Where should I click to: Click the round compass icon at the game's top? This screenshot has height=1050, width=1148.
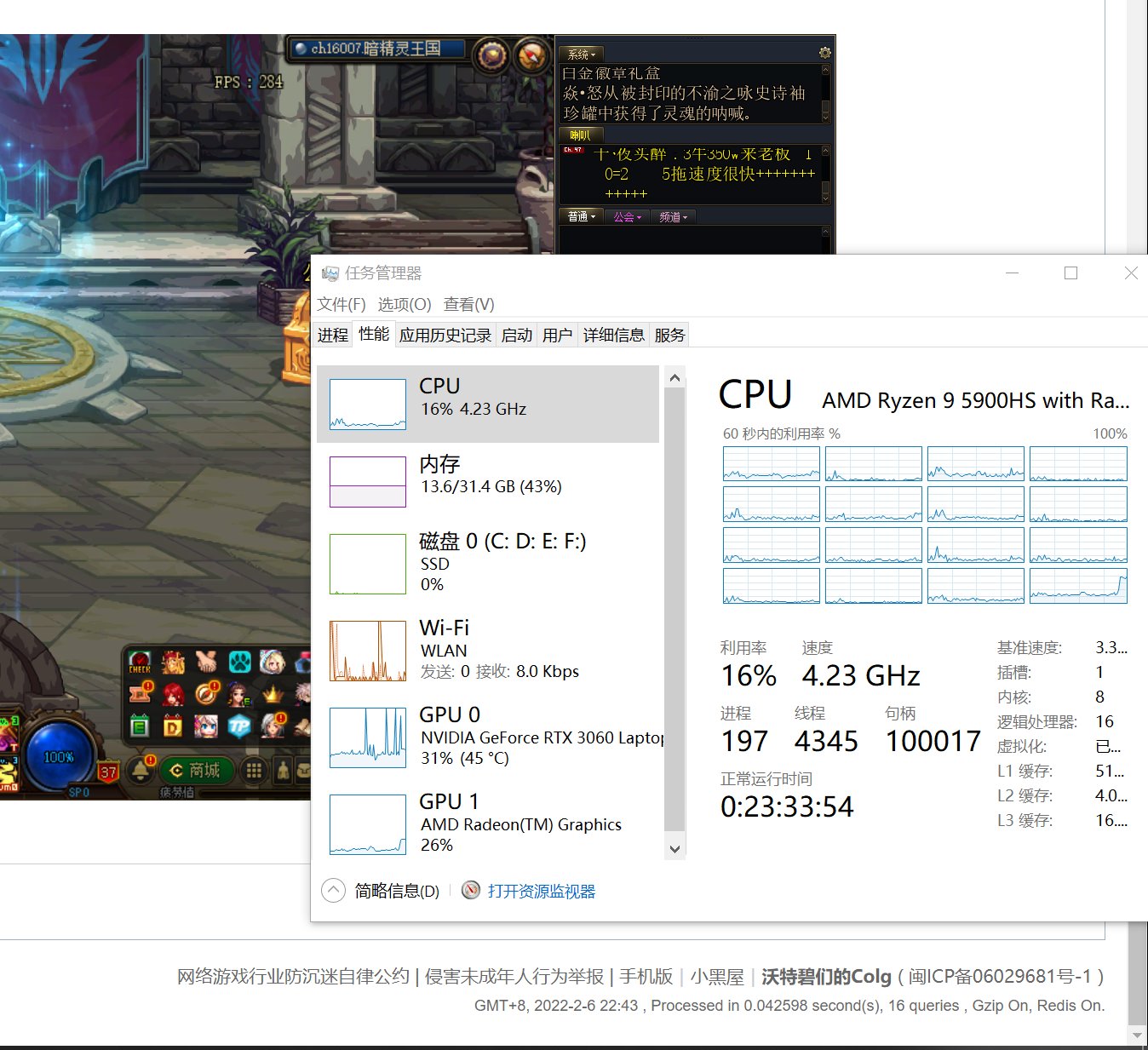(532, 55)
